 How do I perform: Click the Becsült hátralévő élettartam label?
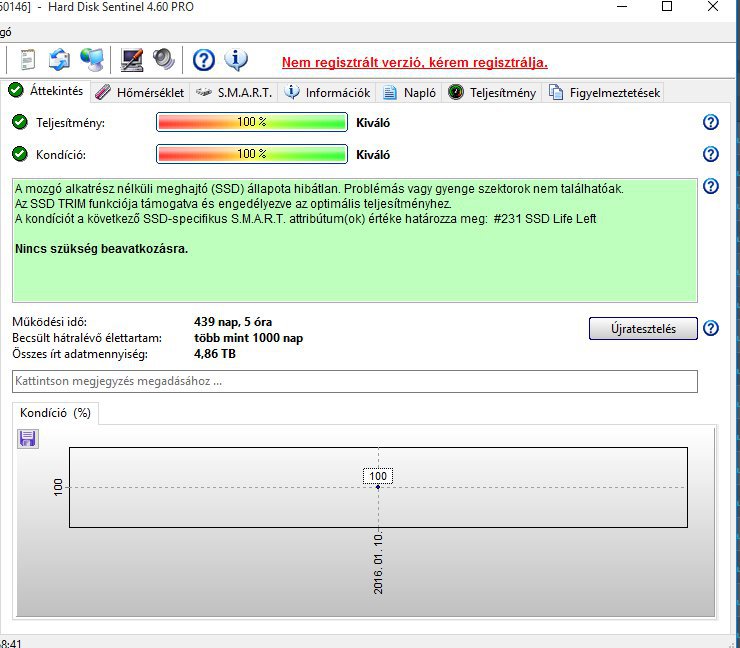click(x=87, y=338)
